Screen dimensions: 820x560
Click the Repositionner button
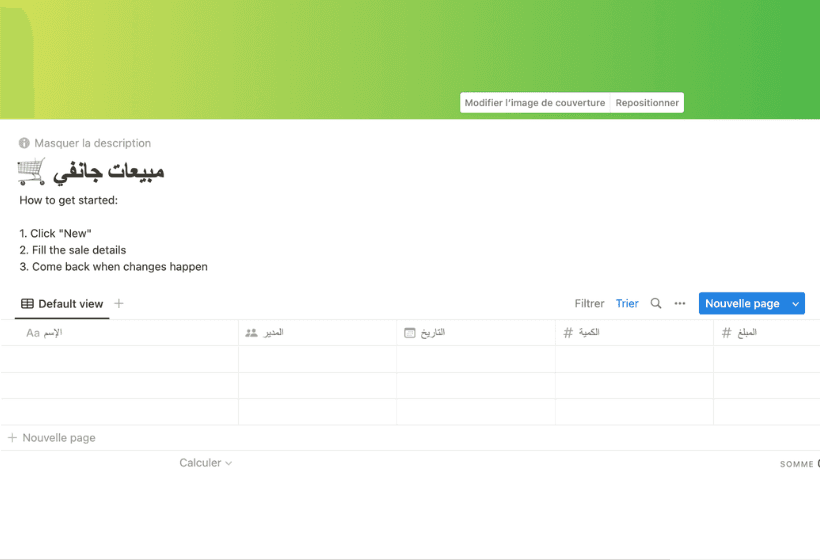[x=647, y=103]
